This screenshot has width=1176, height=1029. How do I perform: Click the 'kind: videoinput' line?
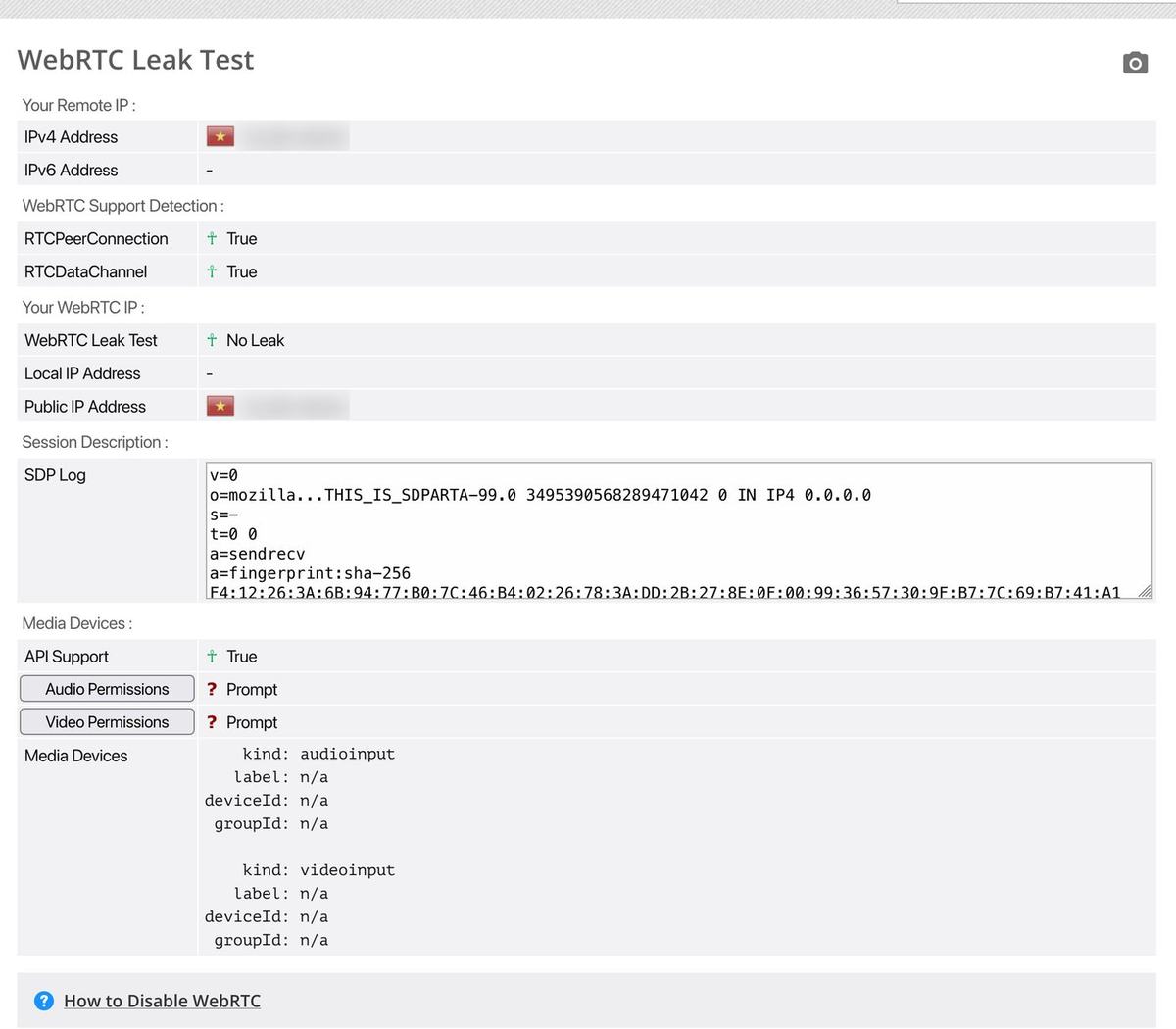[318, 870]
